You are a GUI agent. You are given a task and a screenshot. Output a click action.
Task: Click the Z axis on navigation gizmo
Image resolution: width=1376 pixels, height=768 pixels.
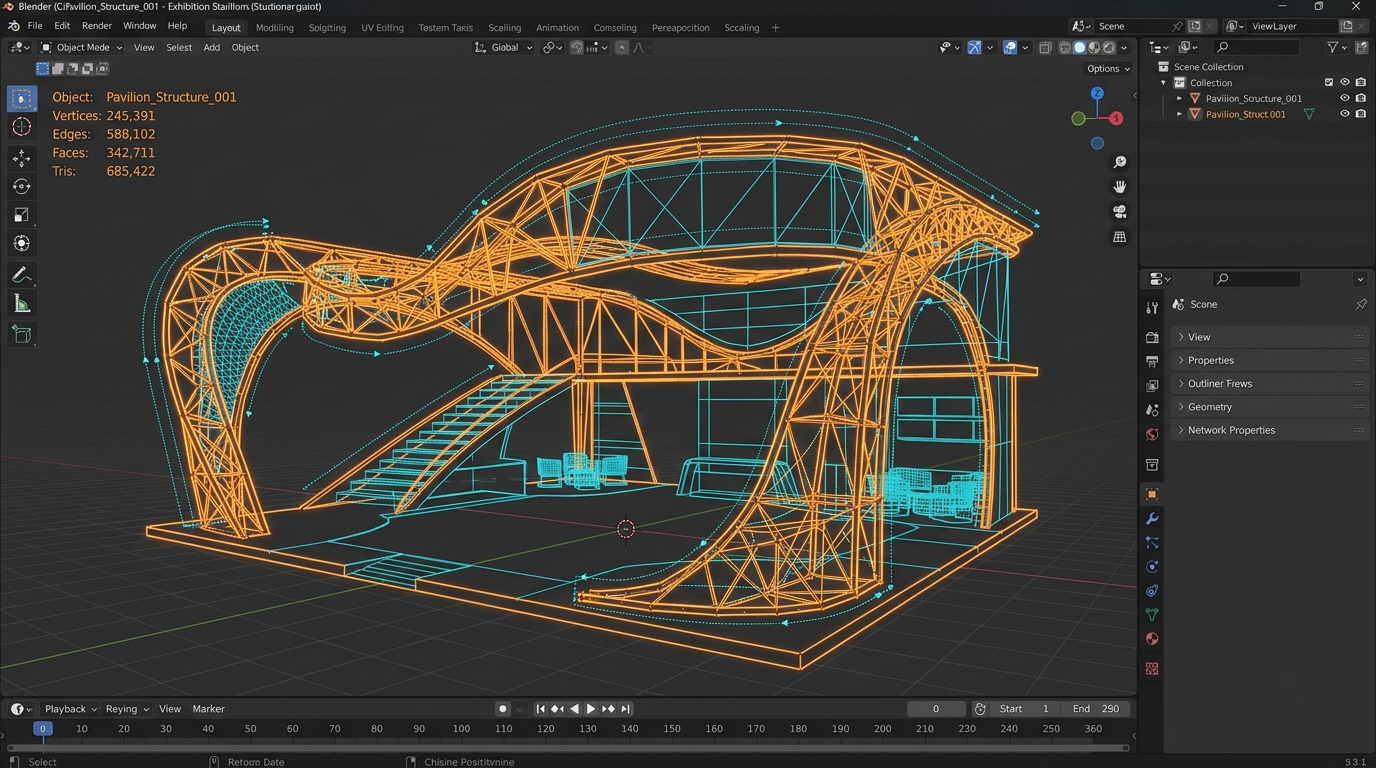(x=1097, y=93)
